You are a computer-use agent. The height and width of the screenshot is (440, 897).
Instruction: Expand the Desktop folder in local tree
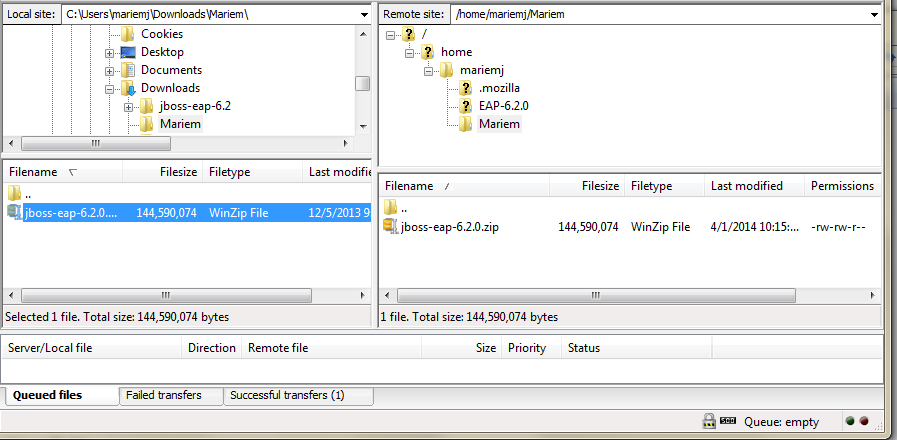pos(109,53)
